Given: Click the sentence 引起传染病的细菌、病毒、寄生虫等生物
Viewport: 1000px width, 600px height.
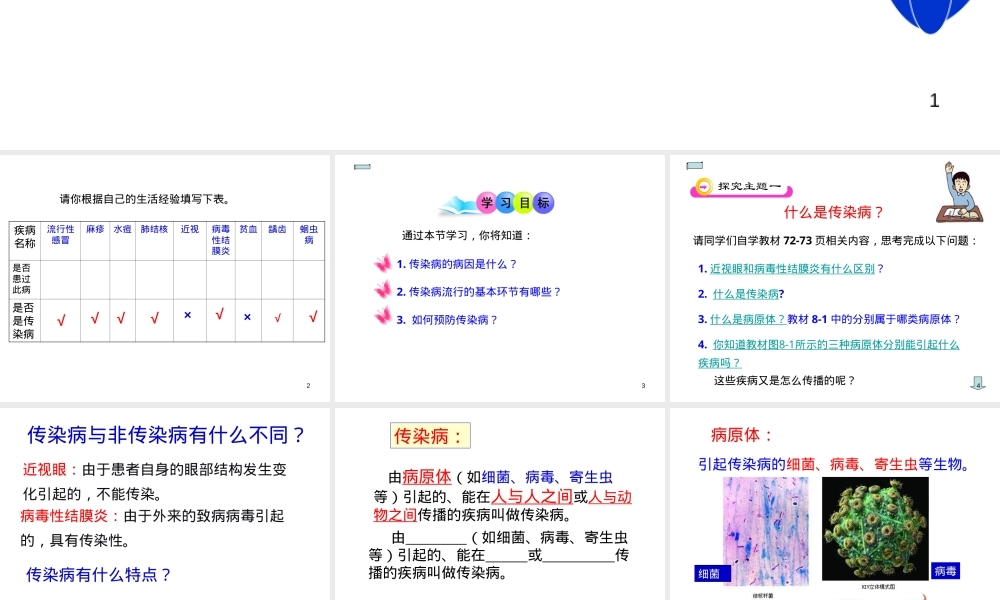Looking at the screenshot, I should pos(835,465).
